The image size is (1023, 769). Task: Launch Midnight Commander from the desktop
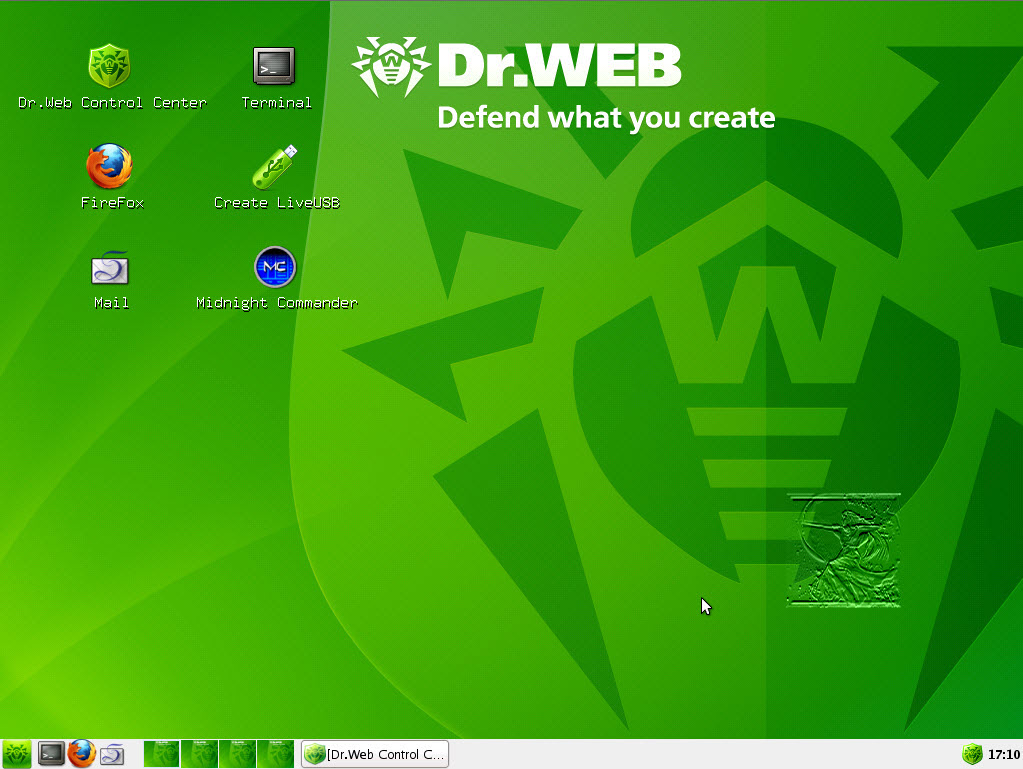coord(275,268)
